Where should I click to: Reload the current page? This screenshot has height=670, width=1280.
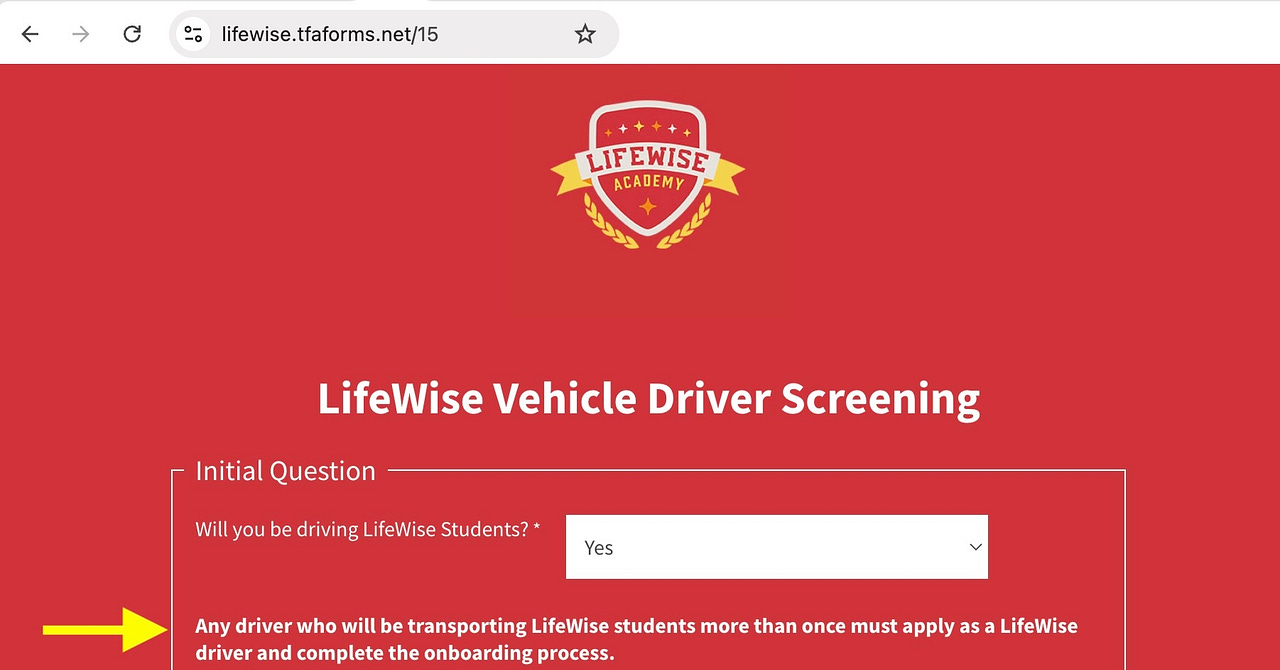[132, 34]
